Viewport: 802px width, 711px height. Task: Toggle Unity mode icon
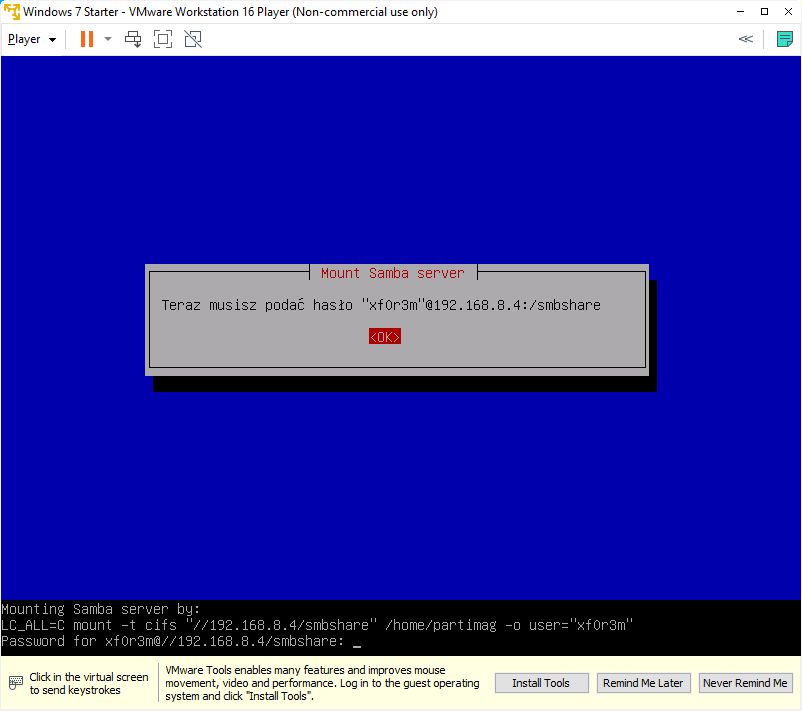click(193, 39)
